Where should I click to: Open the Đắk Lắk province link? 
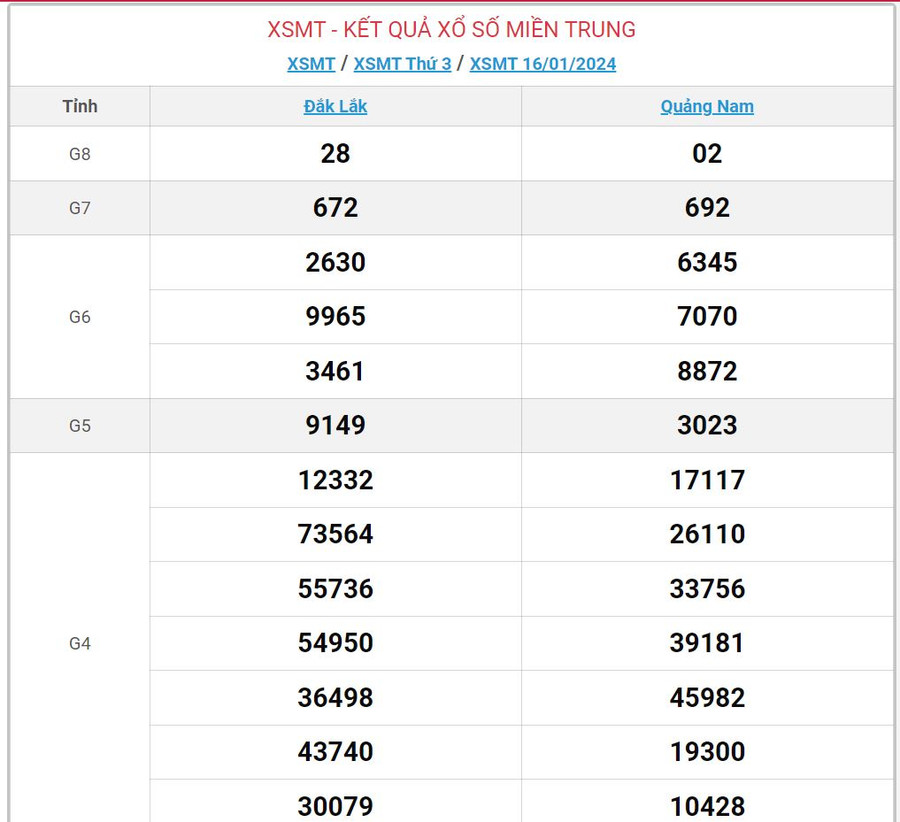(x=335, y=106)
